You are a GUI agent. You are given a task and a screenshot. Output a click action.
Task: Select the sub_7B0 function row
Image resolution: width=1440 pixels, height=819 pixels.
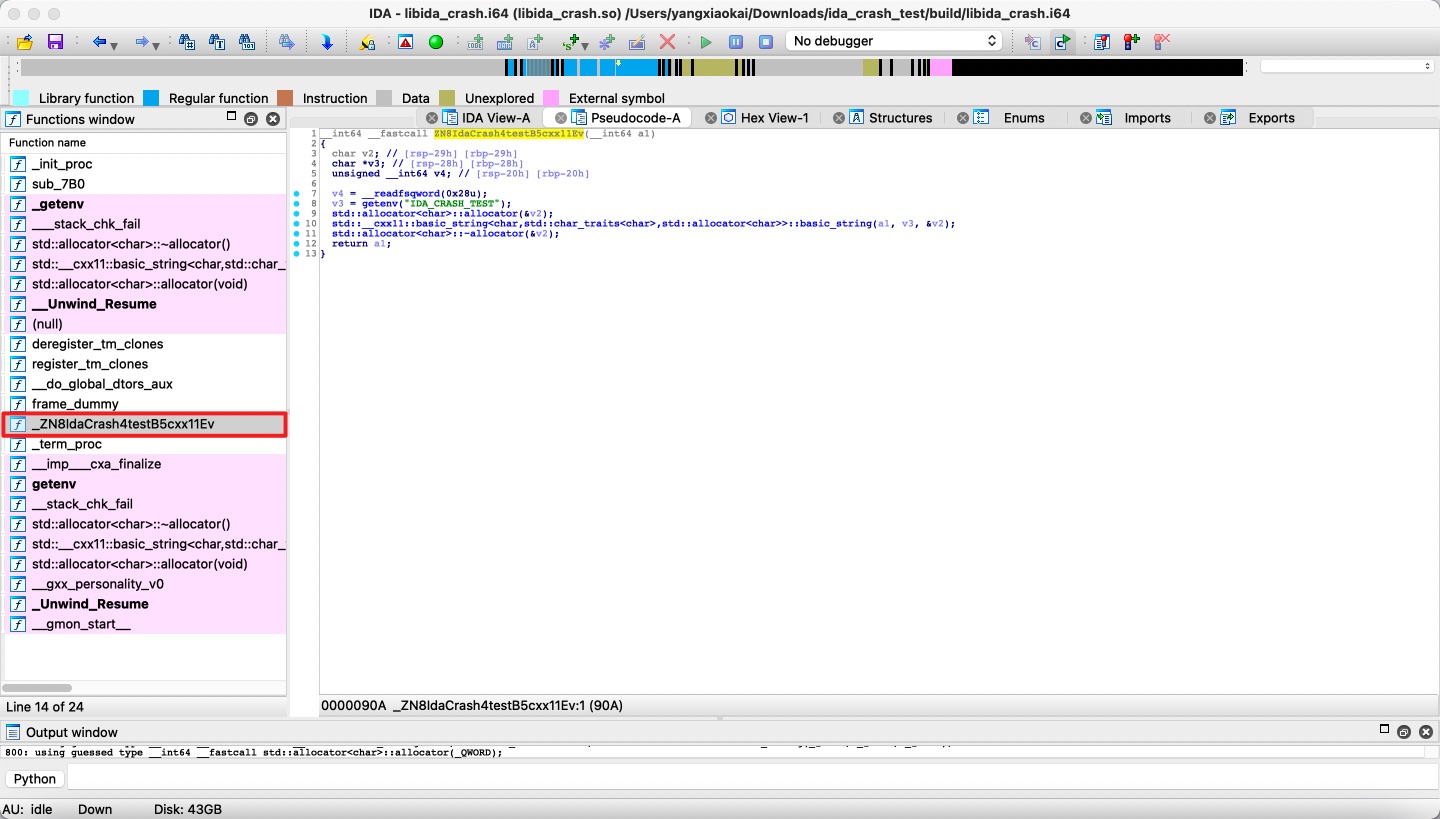[145, 184]
